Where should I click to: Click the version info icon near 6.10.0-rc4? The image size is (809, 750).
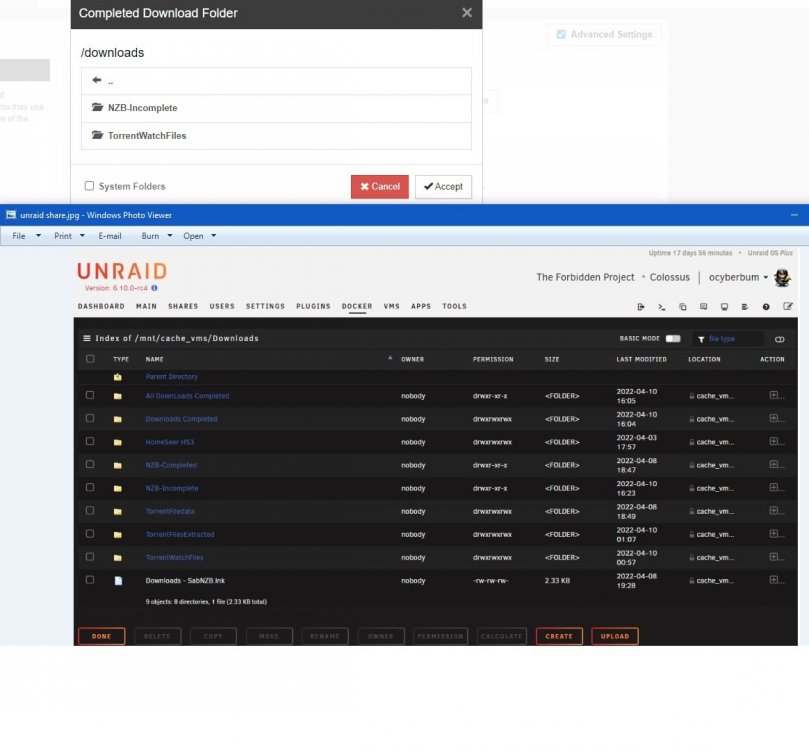(x=154, y=288)
